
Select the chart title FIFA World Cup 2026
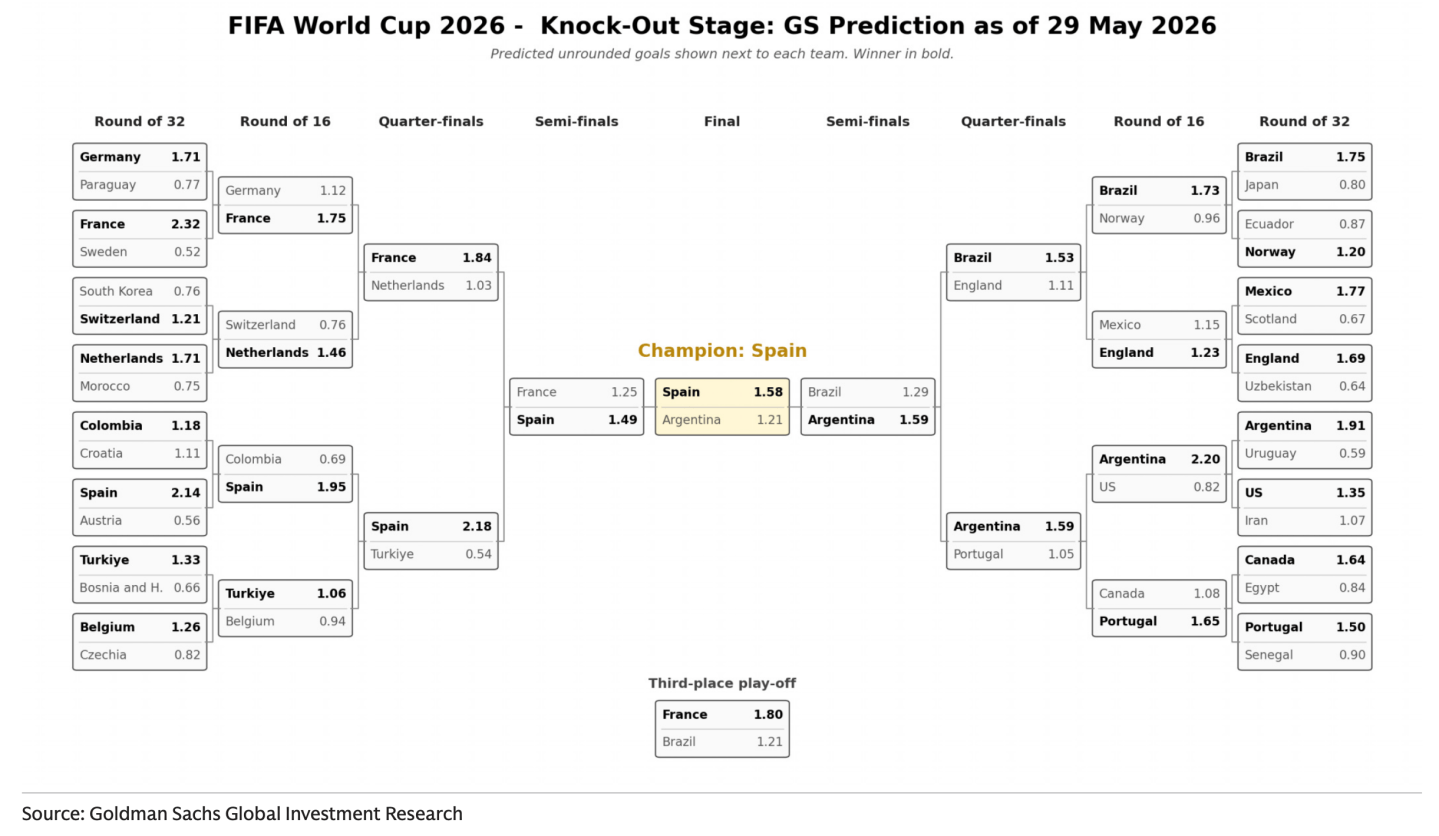pyautogui.click(x=722, y=26)
